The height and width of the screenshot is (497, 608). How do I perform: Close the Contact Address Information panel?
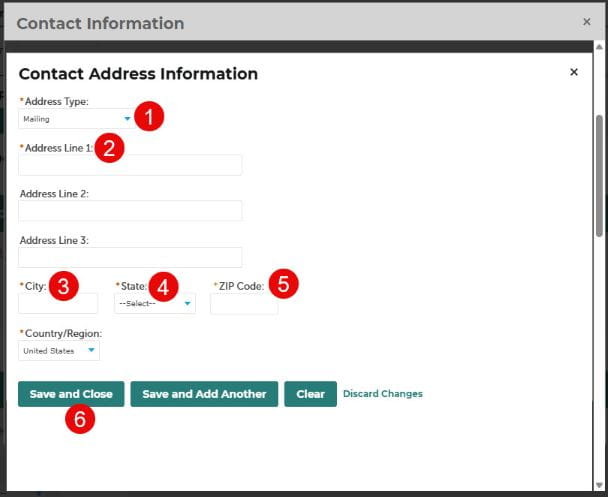574,72
